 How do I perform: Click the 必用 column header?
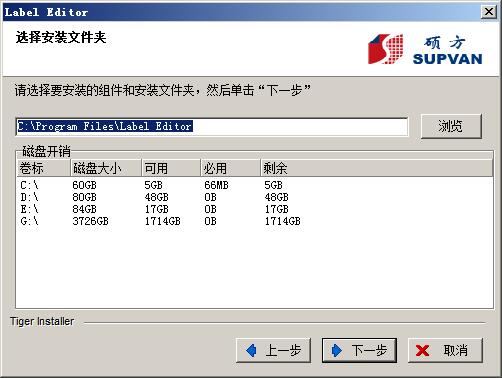[x=231, y=168]
